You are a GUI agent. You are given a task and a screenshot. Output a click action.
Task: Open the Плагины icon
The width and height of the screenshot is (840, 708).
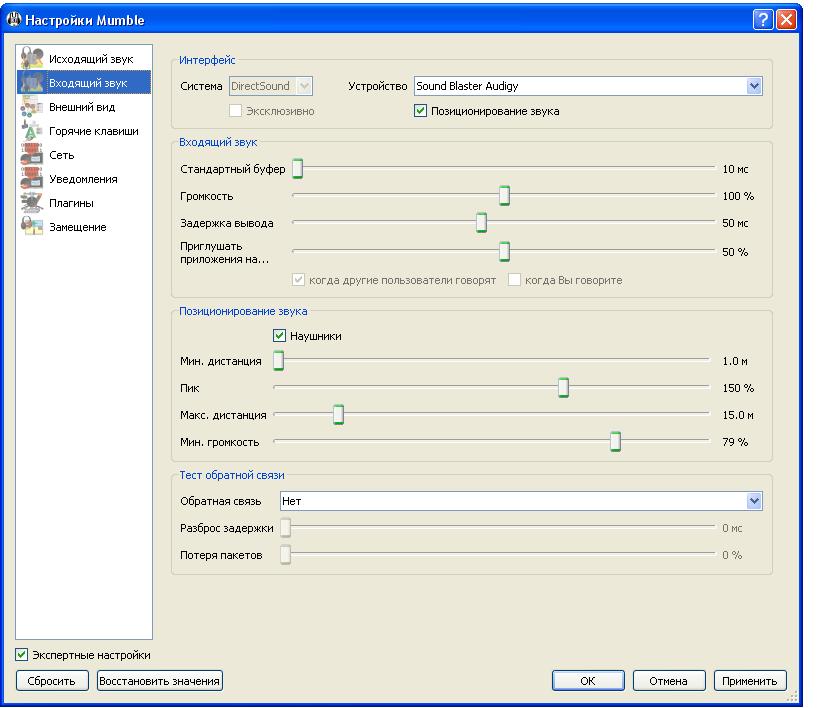pyautogui.click(x=32, y=203)
